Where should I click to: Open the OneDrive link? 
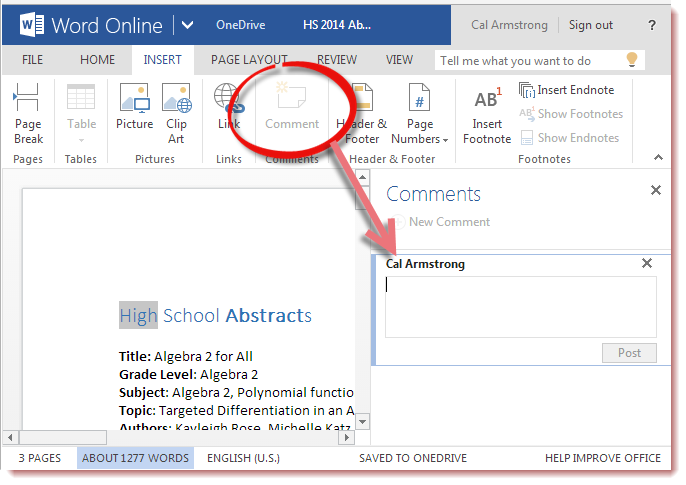pyautogui.click(x=241, y=25)
